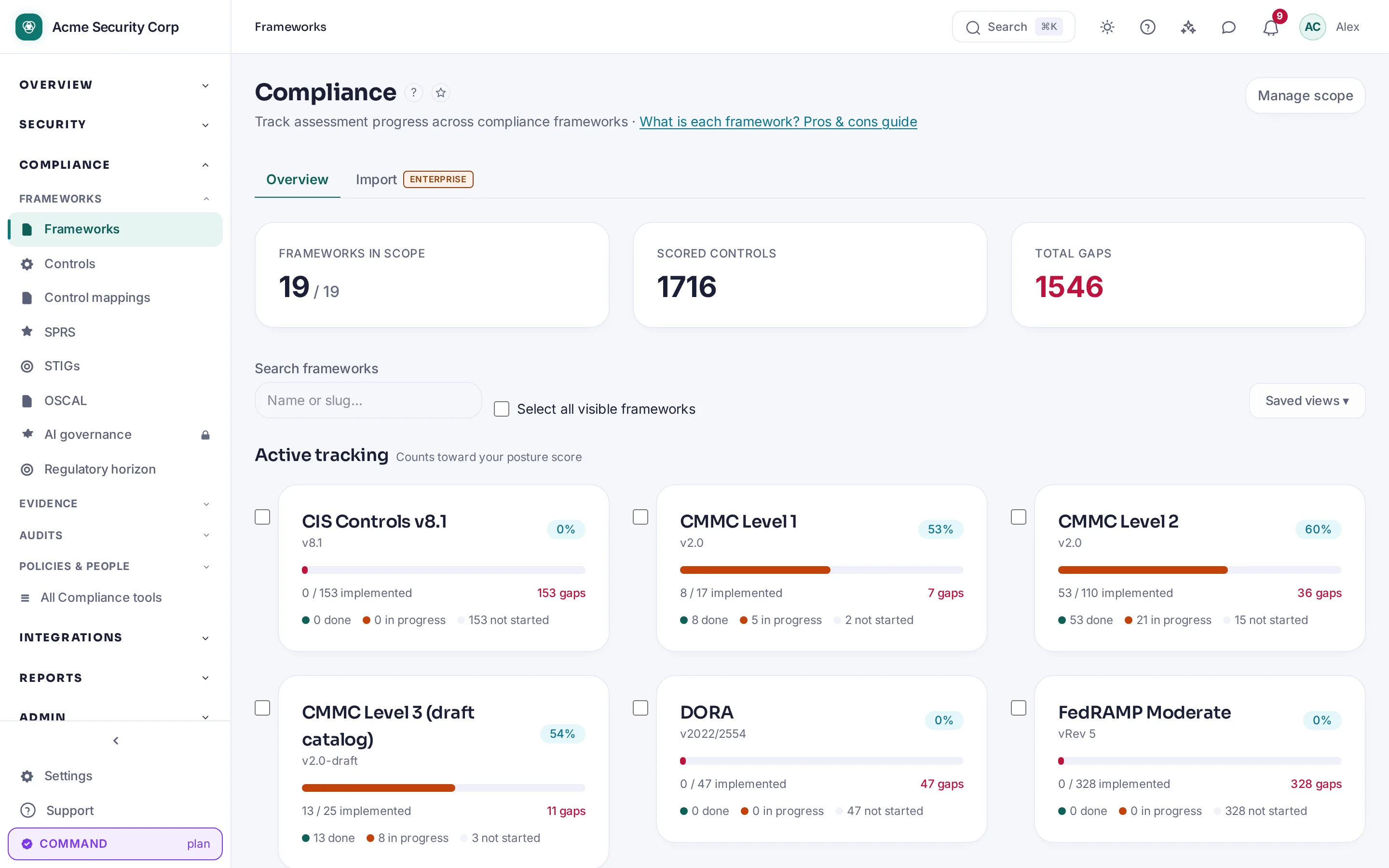
Task: Focus the Search frameworks name field
Action: 368,400
